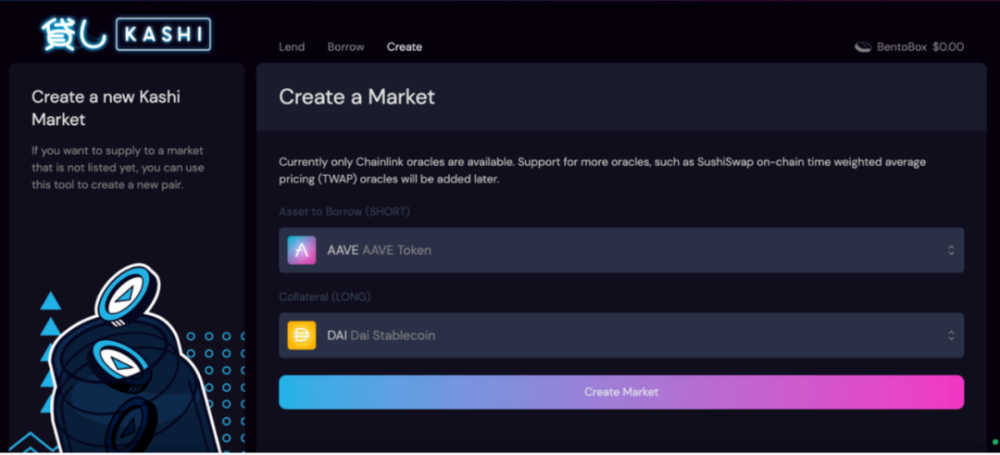
Task: Switch to the Borrow tab
Action: [346, 47]
